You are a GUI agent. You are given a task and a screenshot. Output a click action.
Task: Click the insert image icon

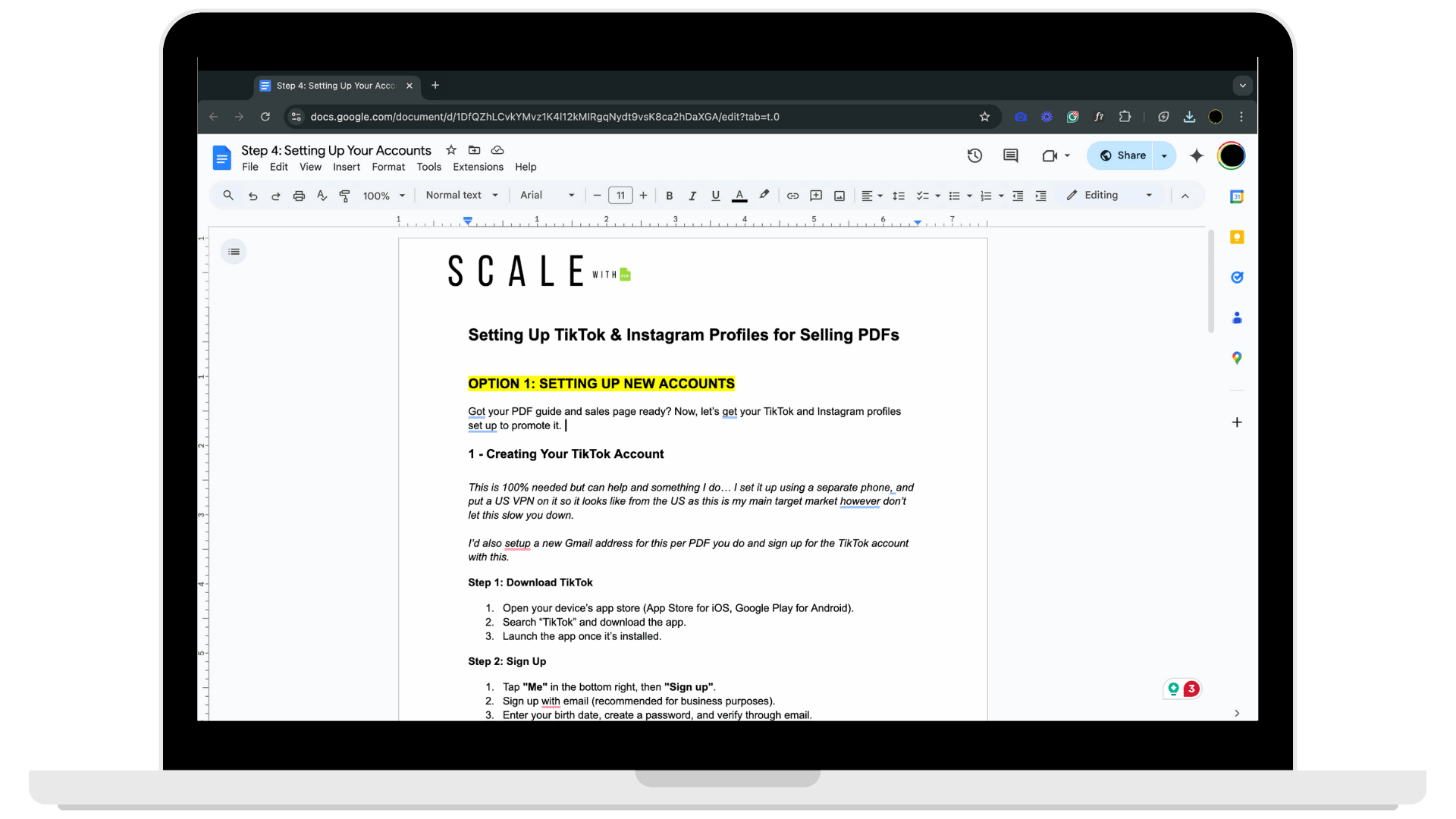(839, 196)
